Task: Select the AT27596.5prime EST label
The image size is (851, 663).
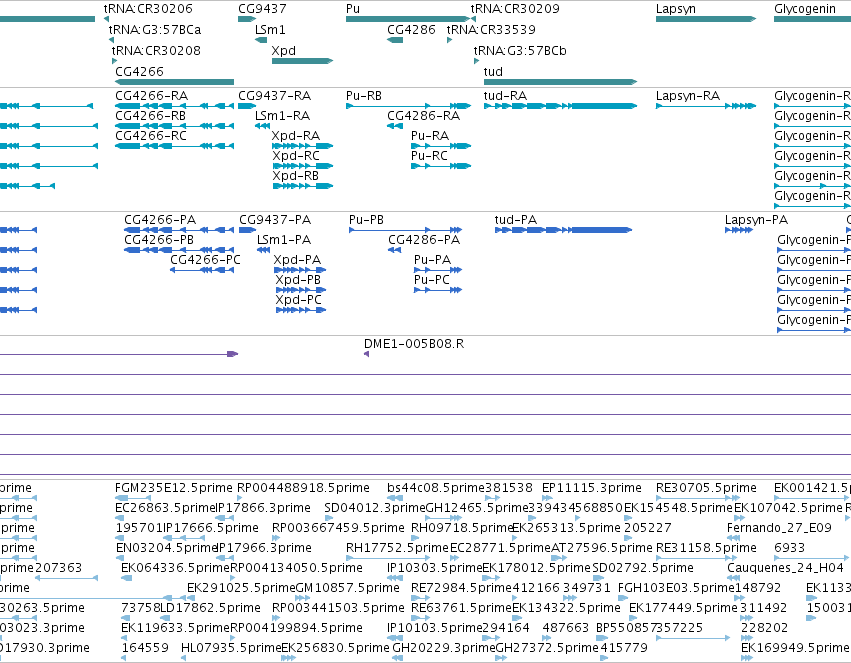Action: [x=601, y=548]
